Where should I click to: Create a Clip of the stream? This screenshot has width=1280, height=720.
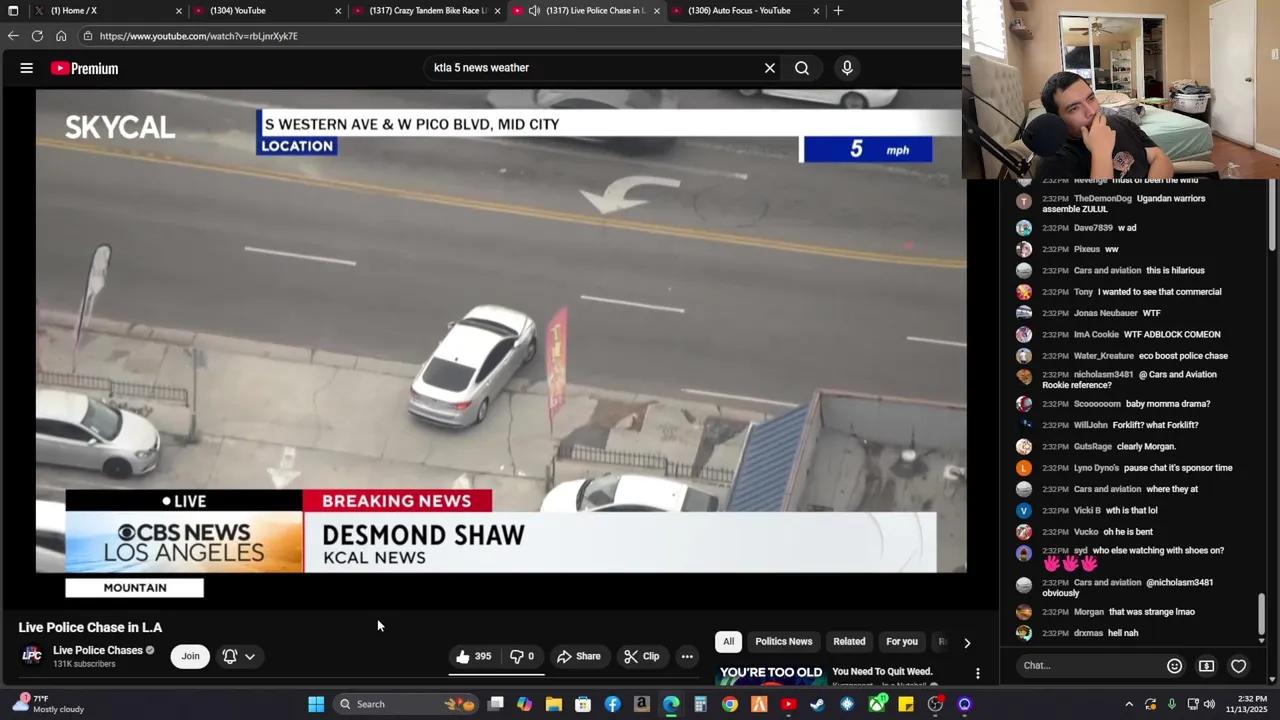(x=642, y=656)
